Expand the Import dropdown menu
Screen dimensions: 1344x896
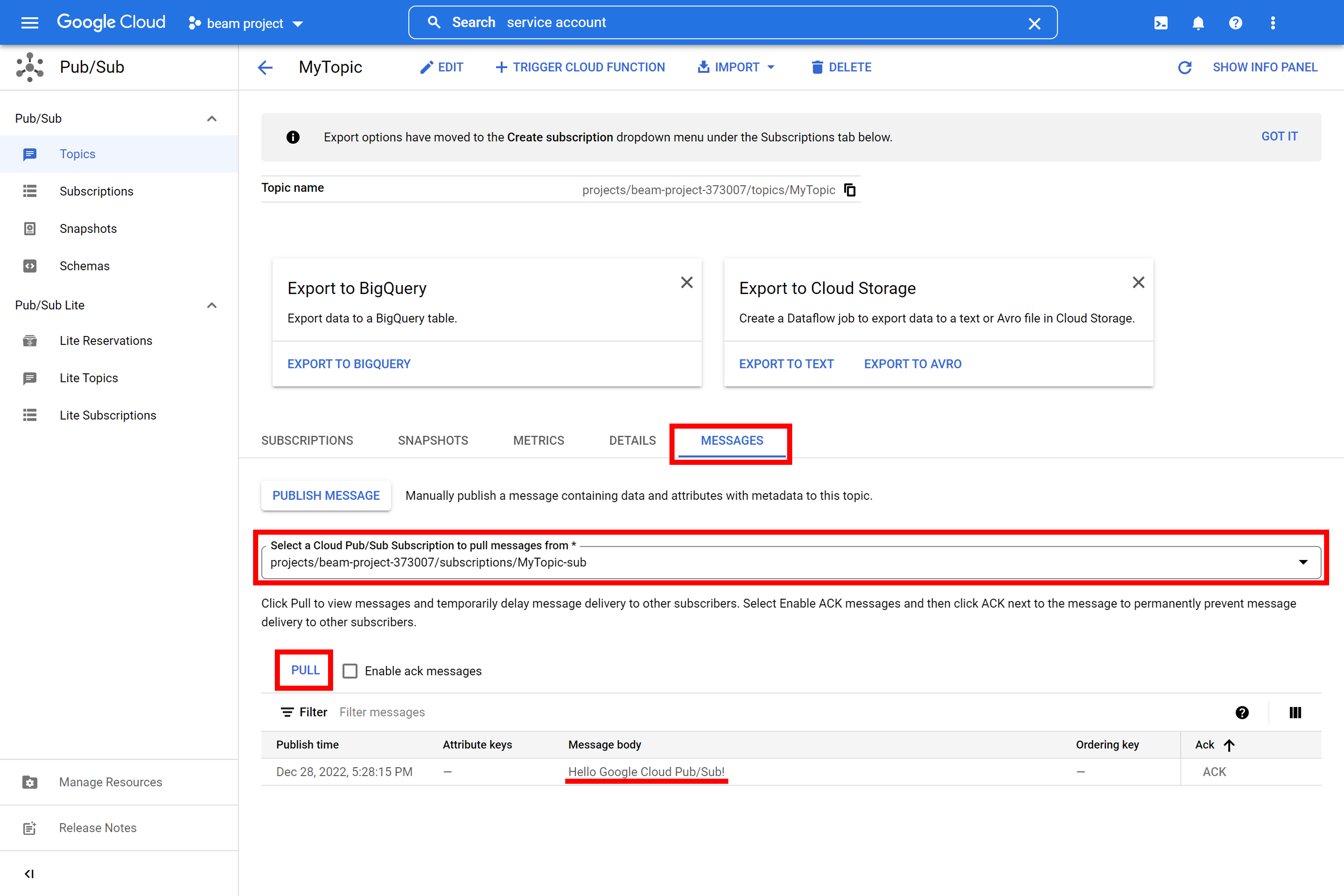(x=736, y=67)
